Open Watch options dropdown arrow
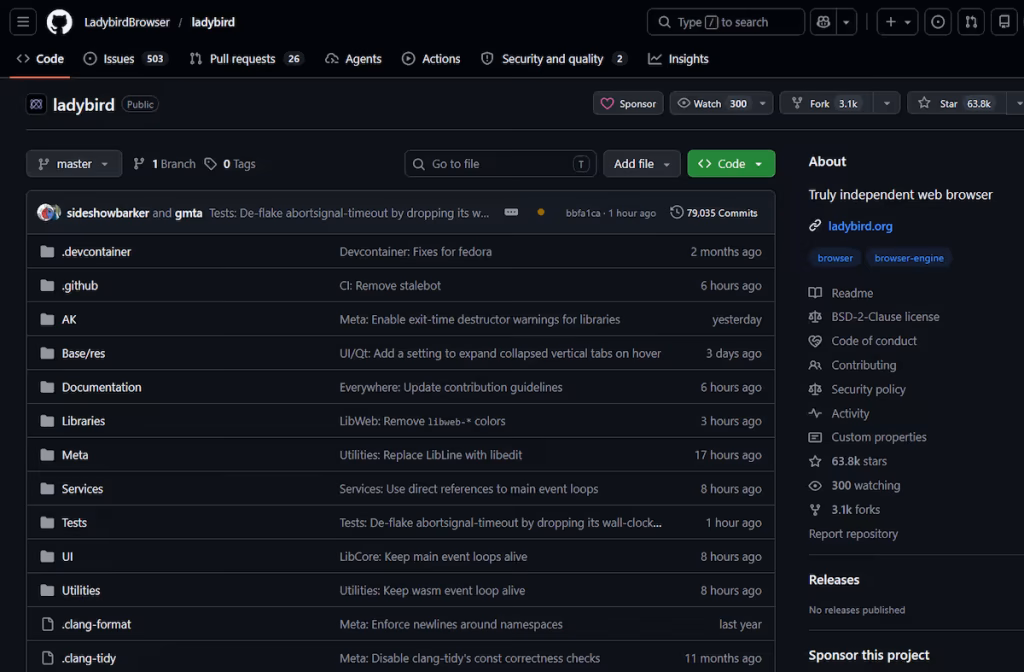This screenshot has width=1024, height=672. [763, 103]
